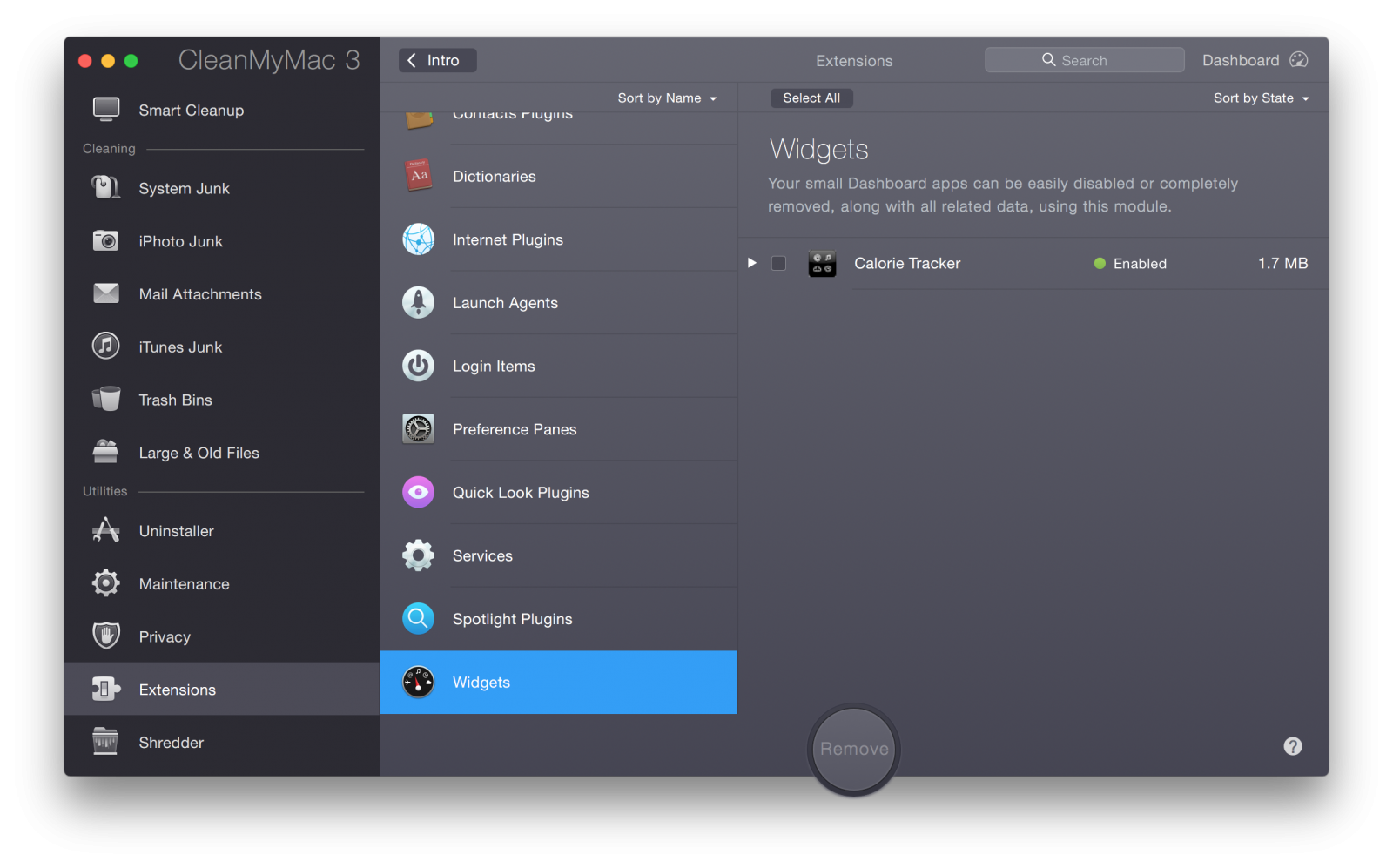The image size is (1393, 868).
Task: Open Uninstaller module
Action: tap(222, 531)
